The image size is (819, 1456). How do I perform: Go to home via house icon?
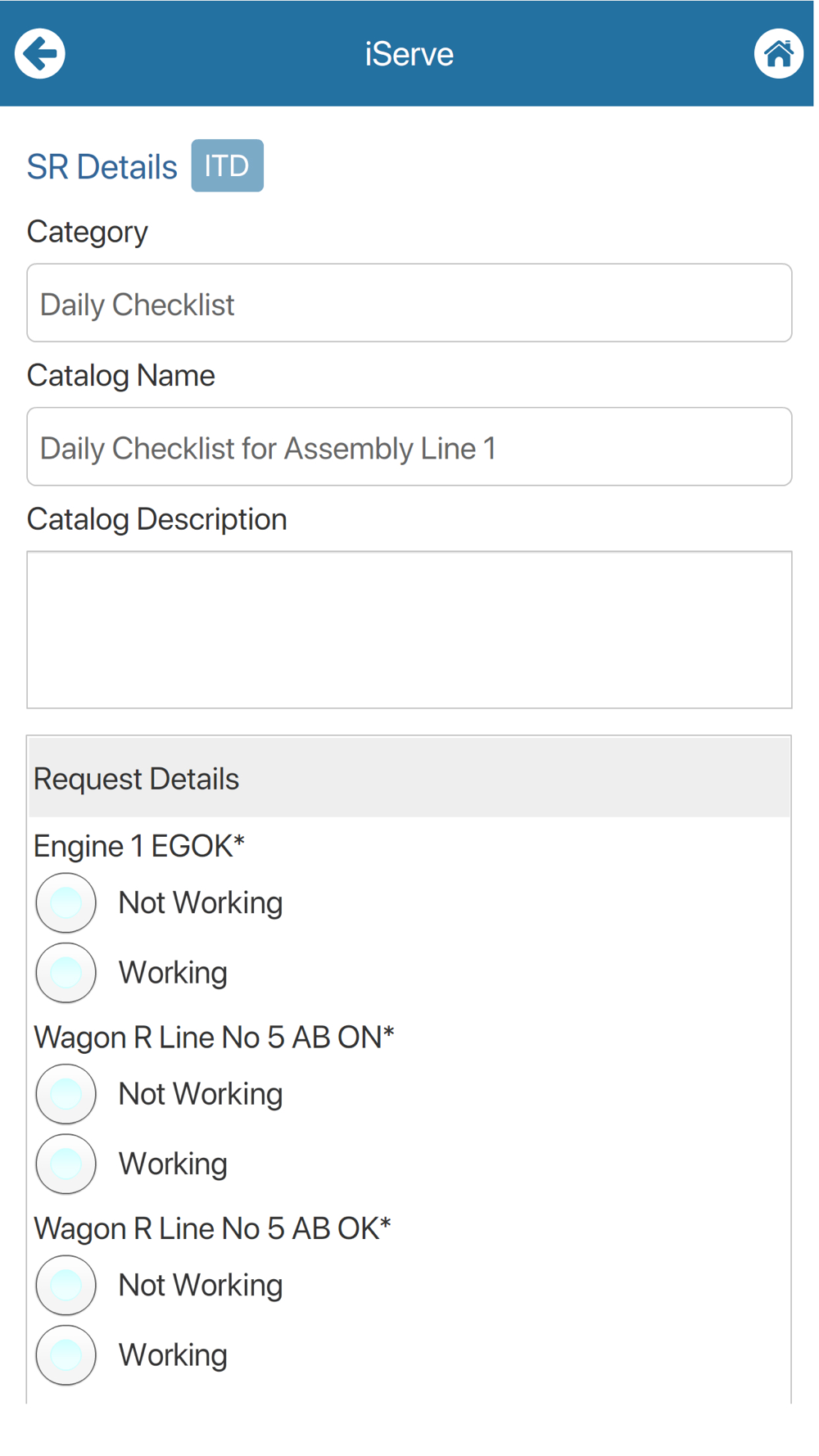click(777, 54)
